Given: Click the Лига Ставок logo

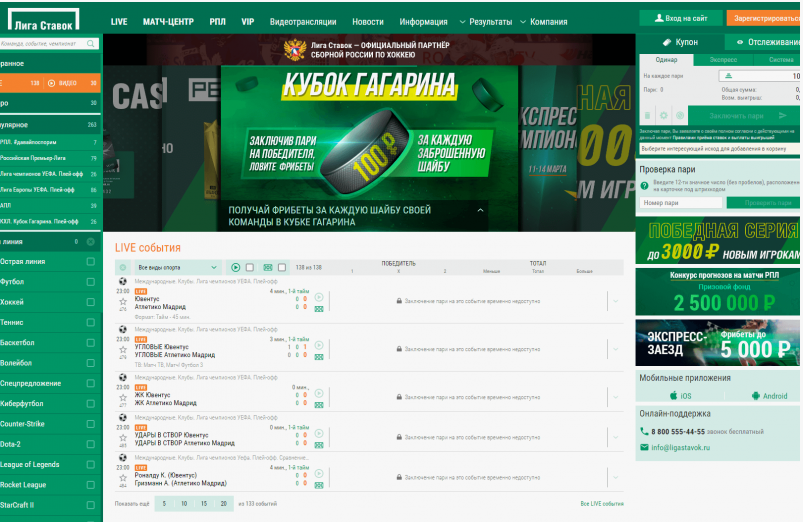Looking at the screenshot, I should 44,19.
